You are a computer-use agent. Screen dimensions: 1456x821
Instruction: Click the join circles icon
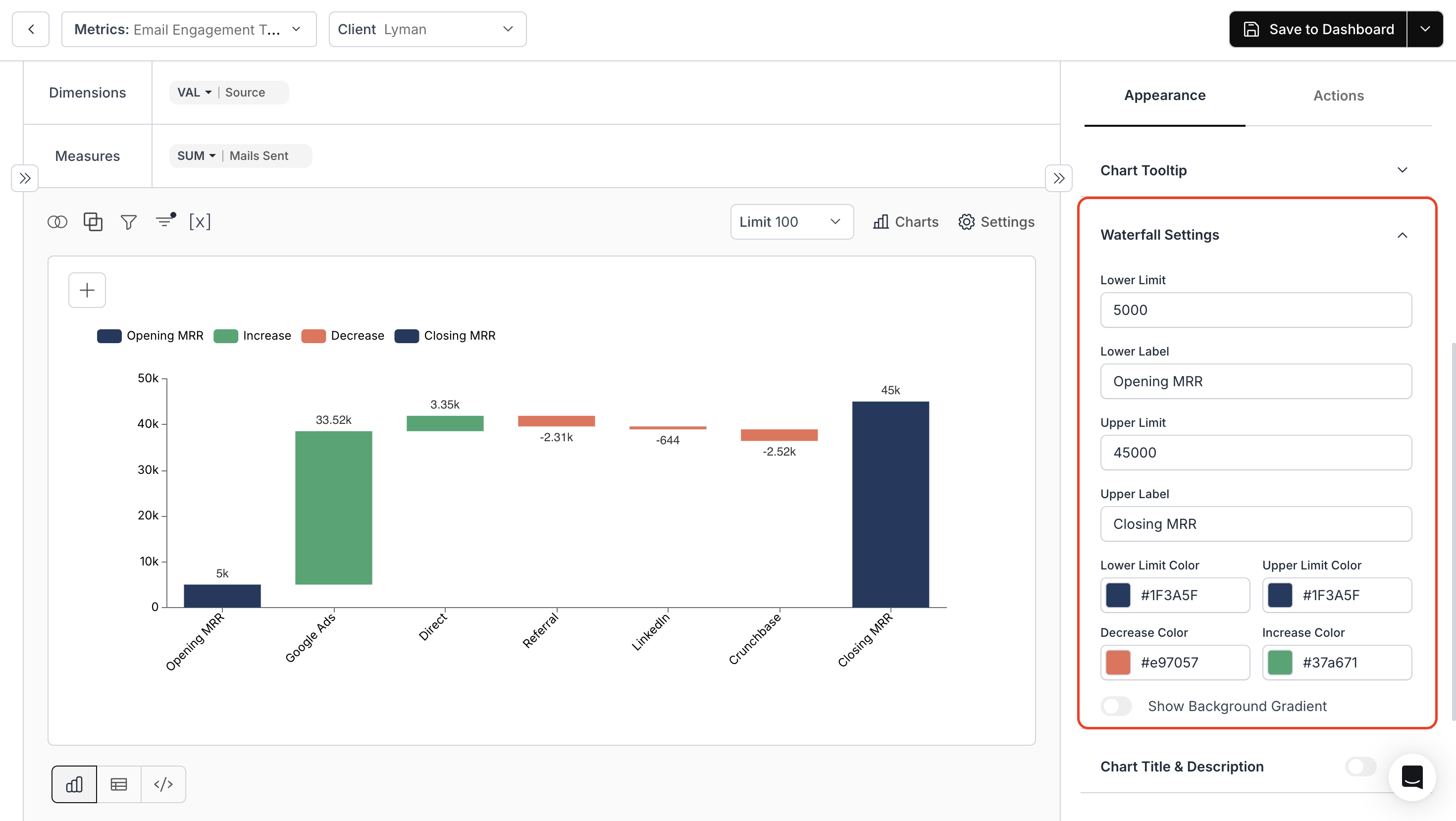[x=57, y=222]
